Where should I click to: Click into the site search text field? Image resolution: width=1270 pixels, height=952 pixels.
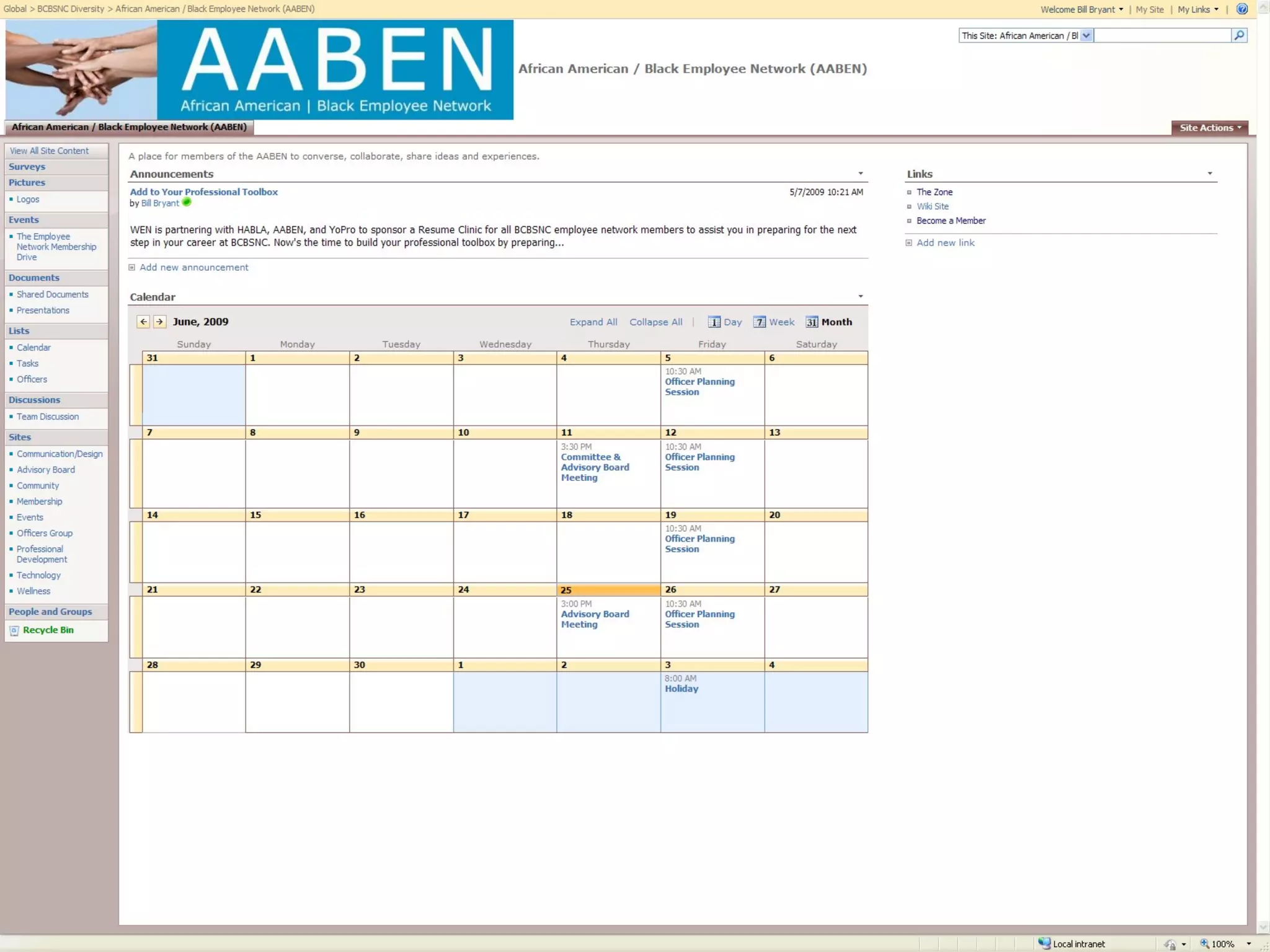click(x=1161, y=36)
